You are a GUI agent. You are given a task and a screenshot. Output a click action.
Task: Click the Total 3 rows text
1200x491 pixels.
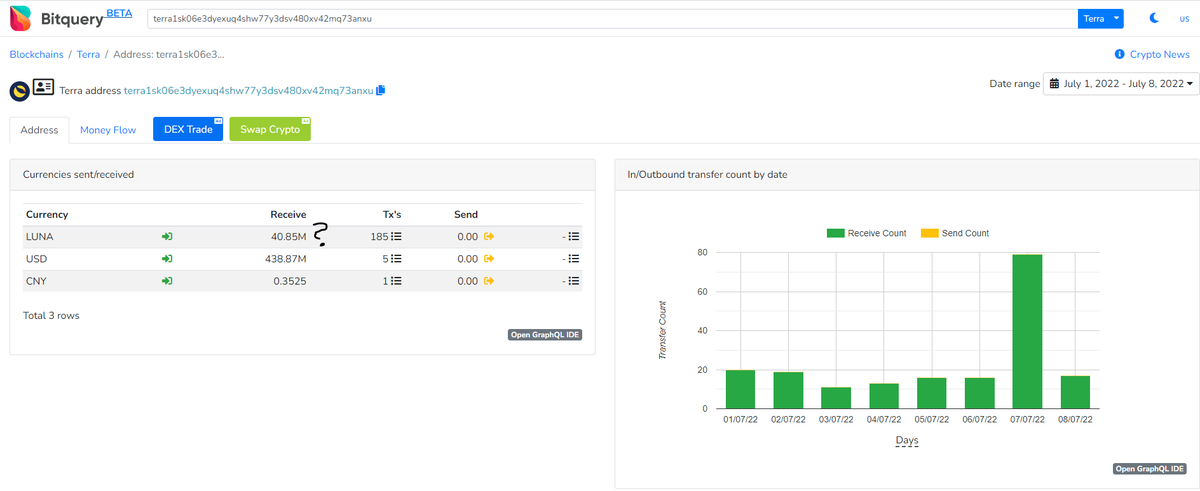tap(51, 315)
